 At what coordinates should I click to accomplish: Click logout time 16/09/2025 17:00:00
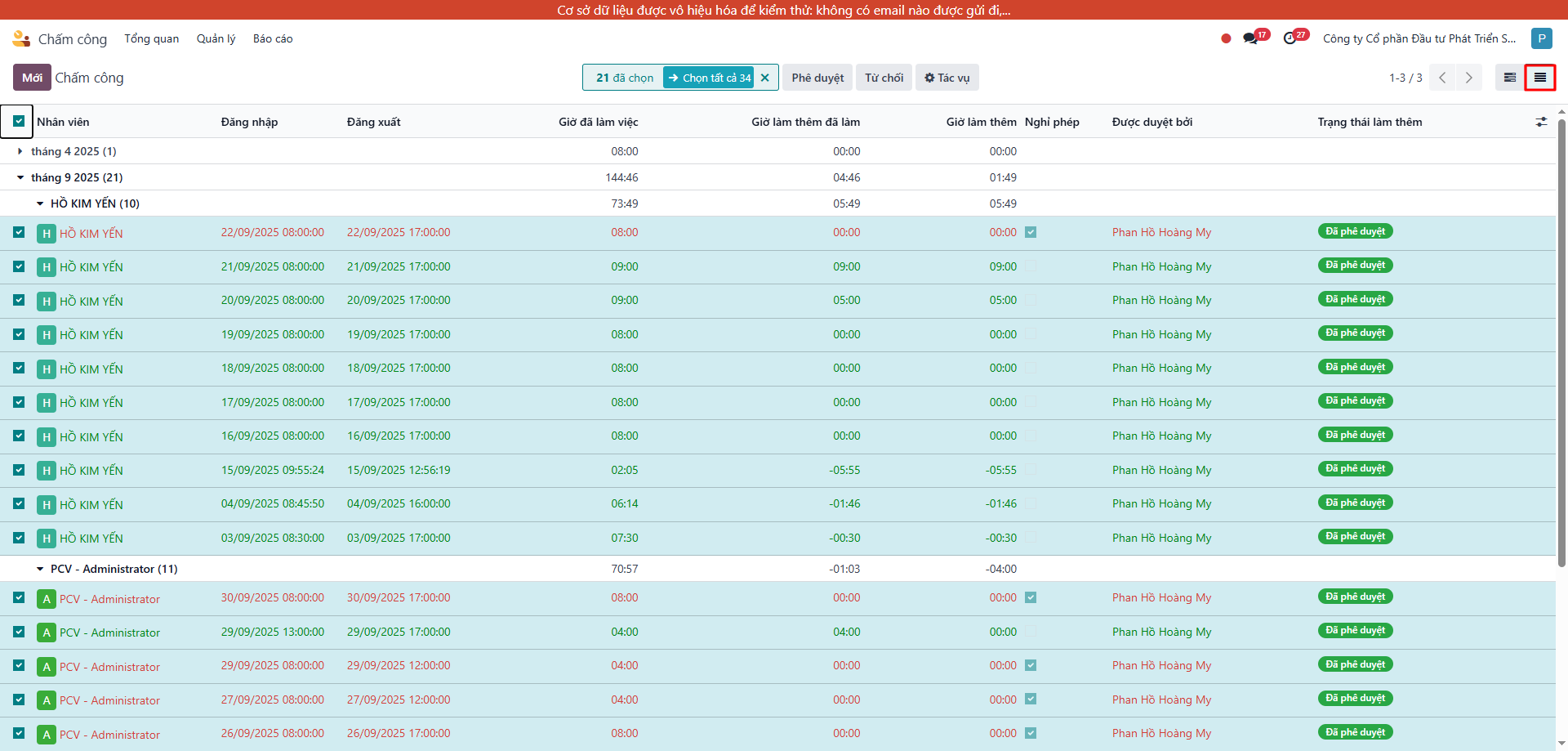(x=399, y=436)
